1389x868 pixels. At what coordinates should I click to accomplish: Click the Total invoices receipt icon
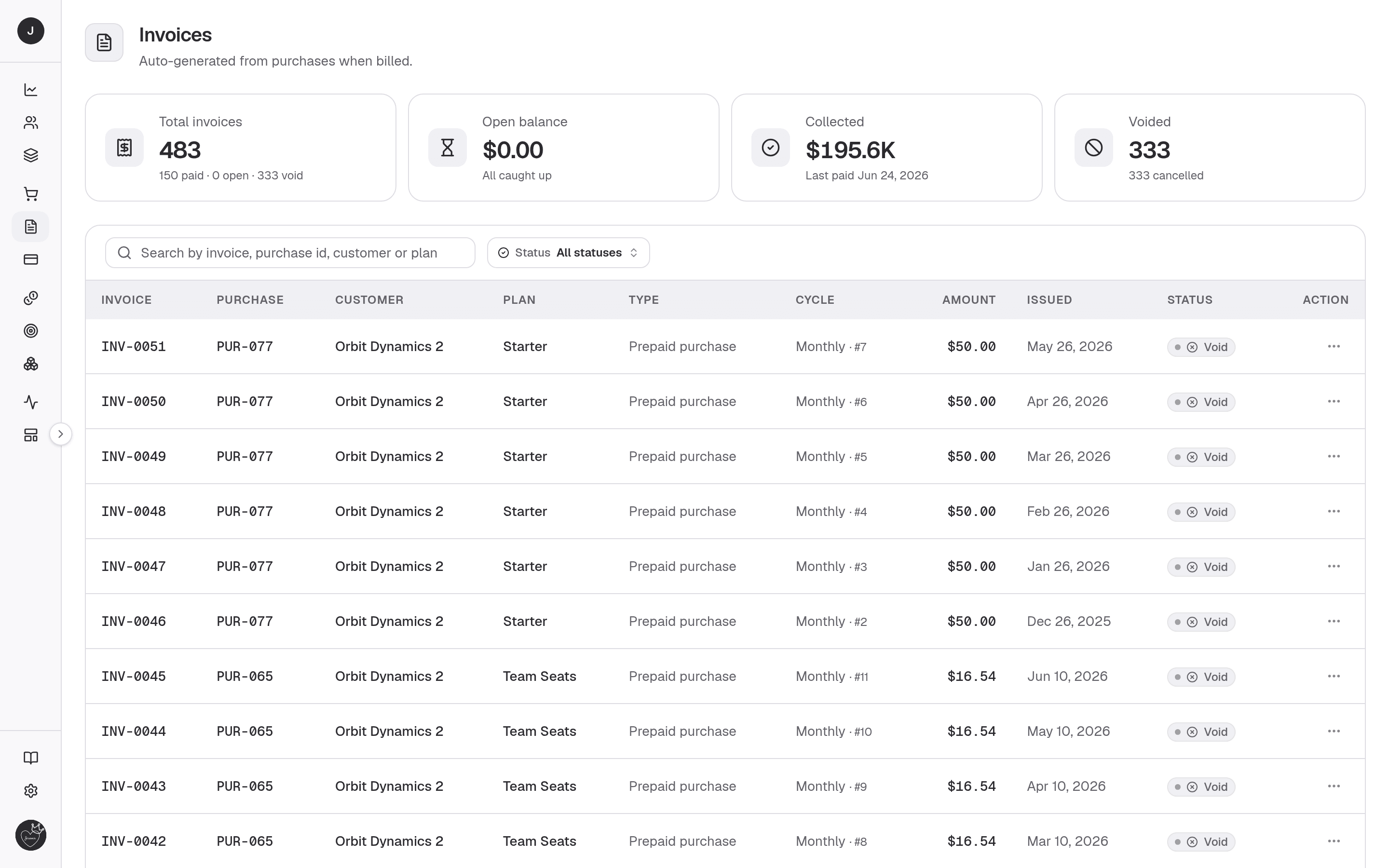pos(124,148)
